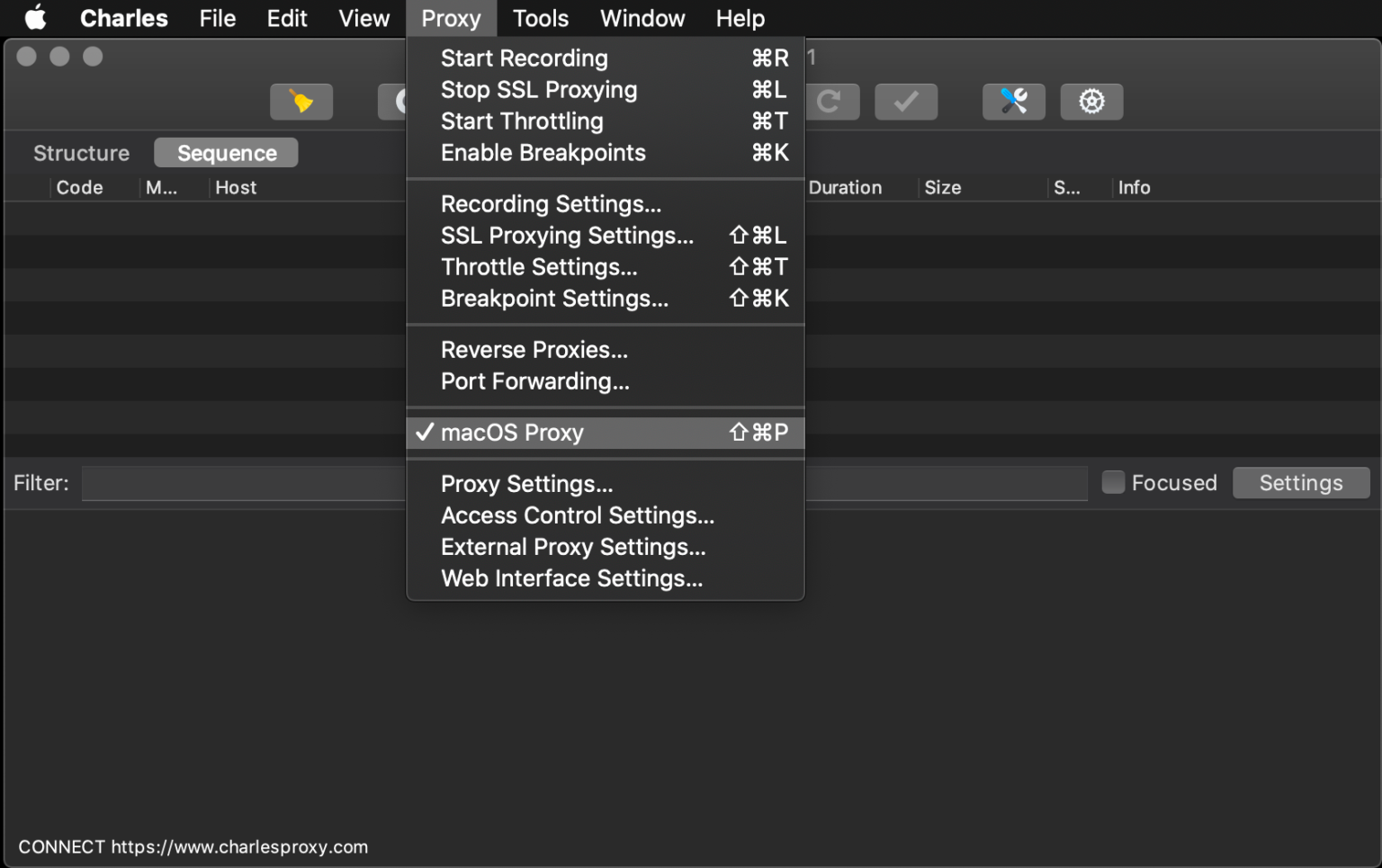Enable the Focused checkbox
Screen dimensions: 1382x868
tap(1113, 483)
